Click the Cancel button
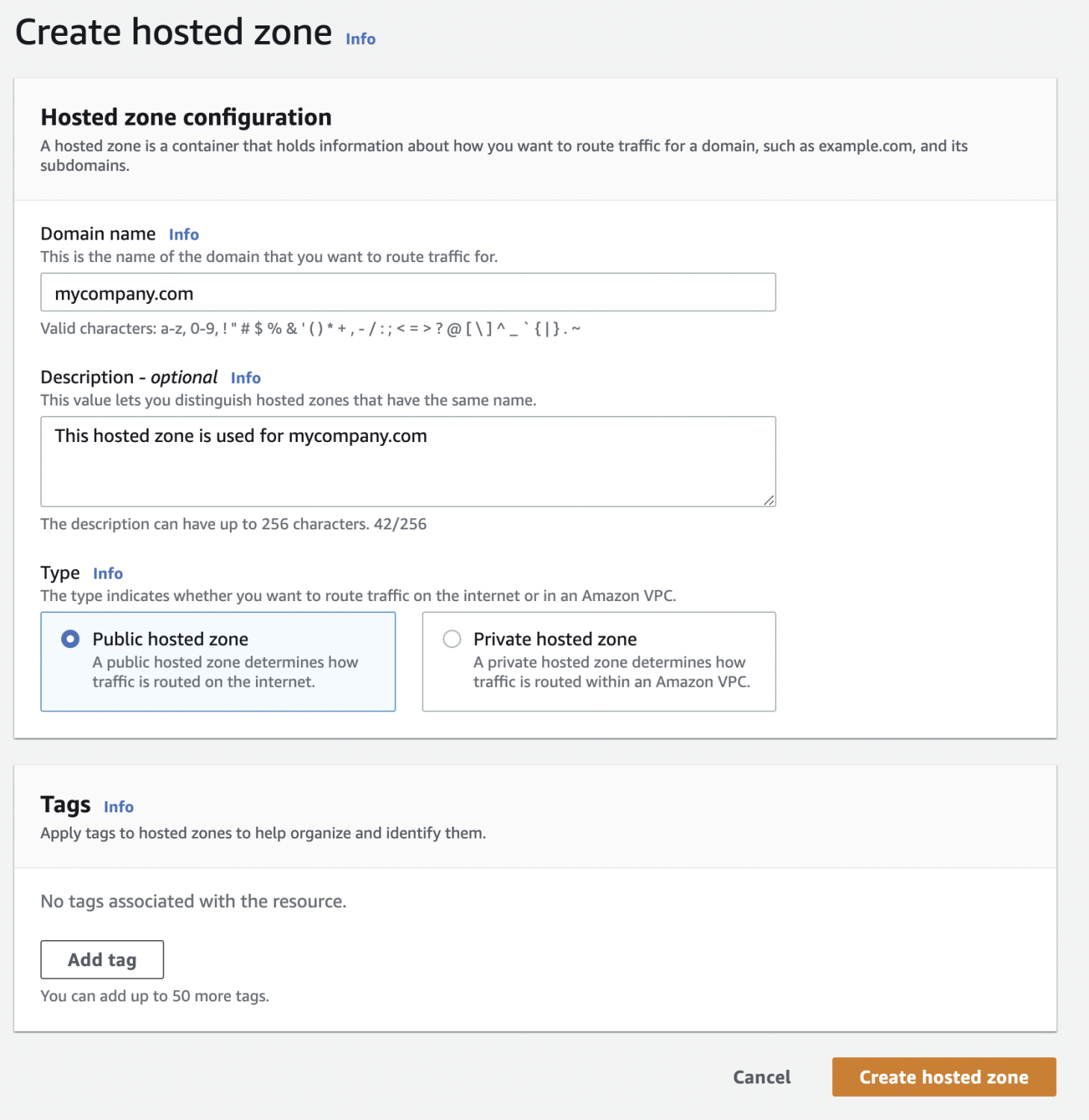Screen dimensions: 1089x1120 (762, 1077)
